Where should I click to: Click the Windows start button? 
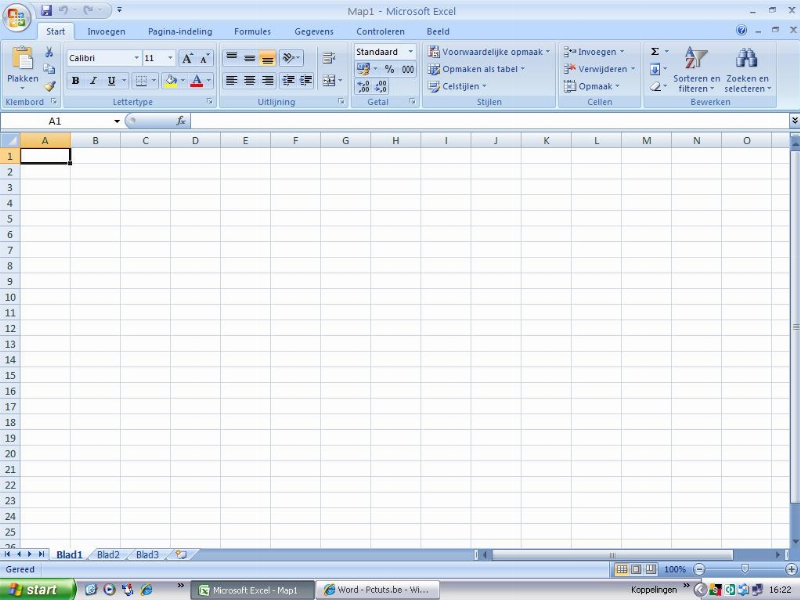[36, 590]
